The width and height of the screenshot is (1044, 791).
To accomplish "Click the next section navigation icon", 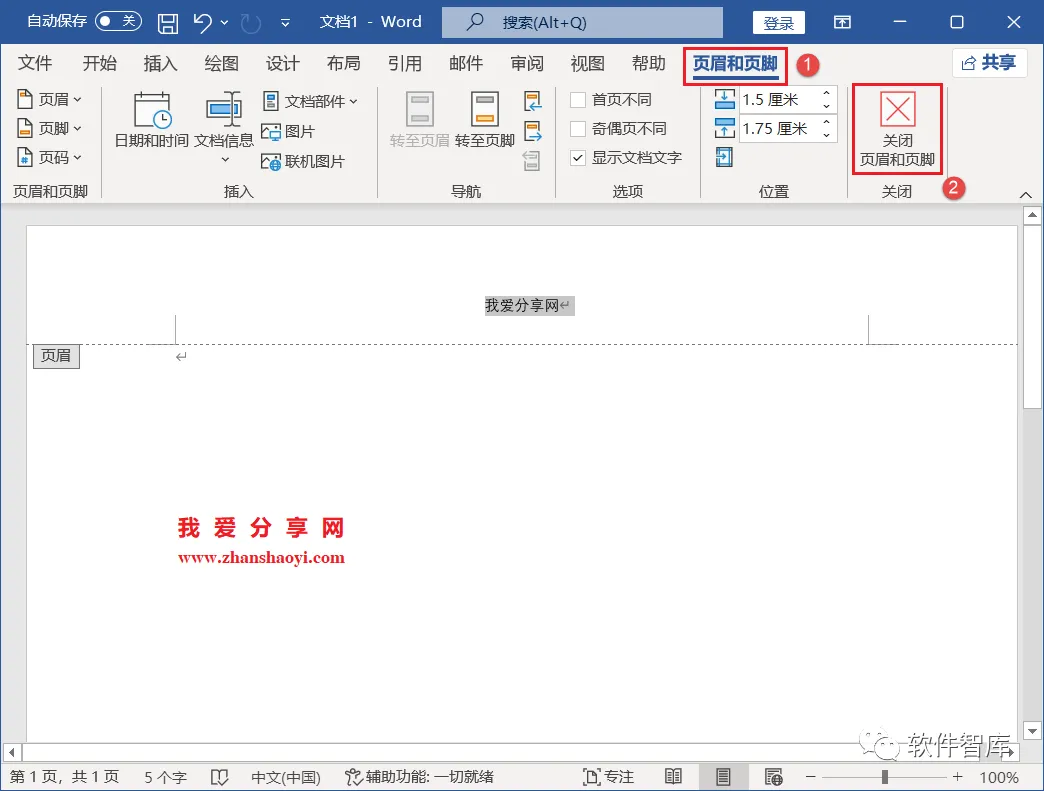I will pyautogui.click(x=533, y=131).
